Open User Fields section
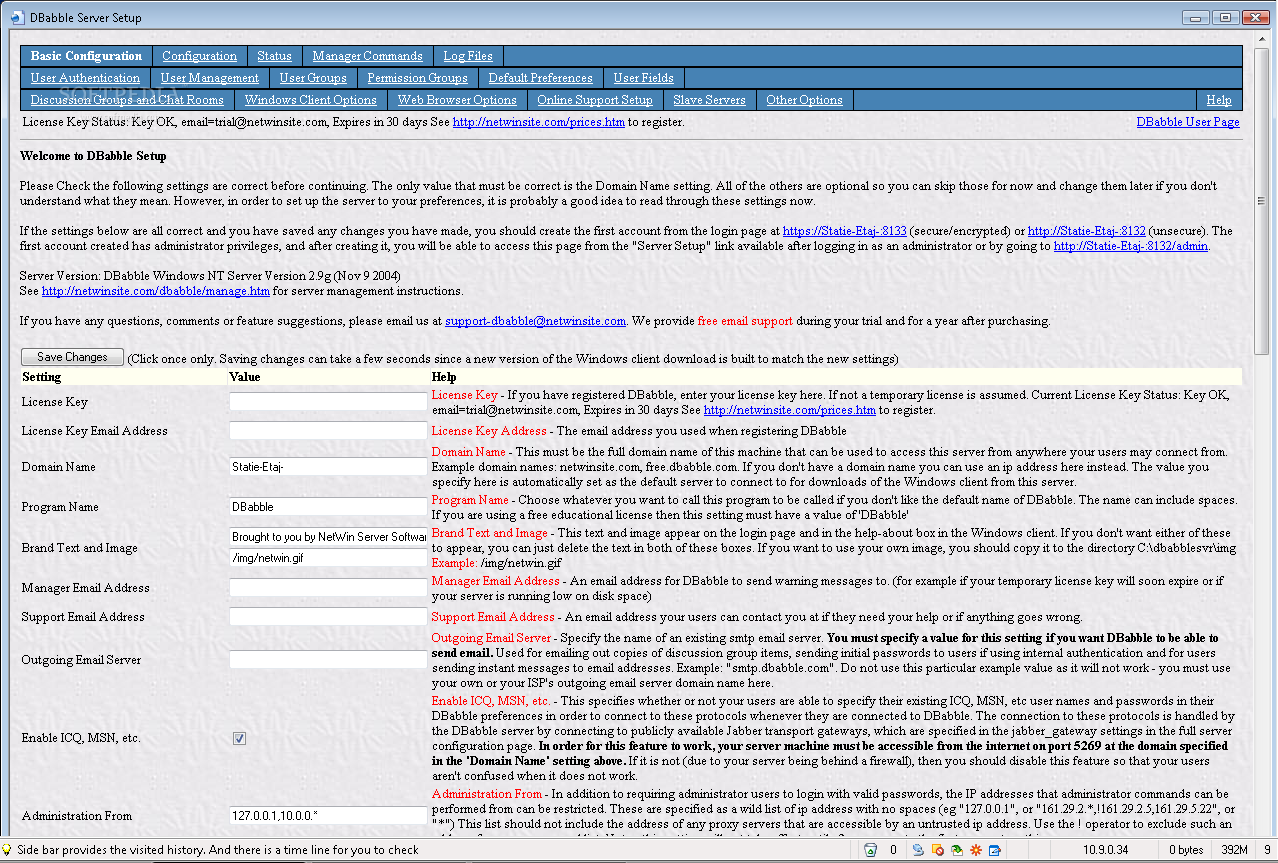Screen dimensions: 1278x863 coord(643,78)
